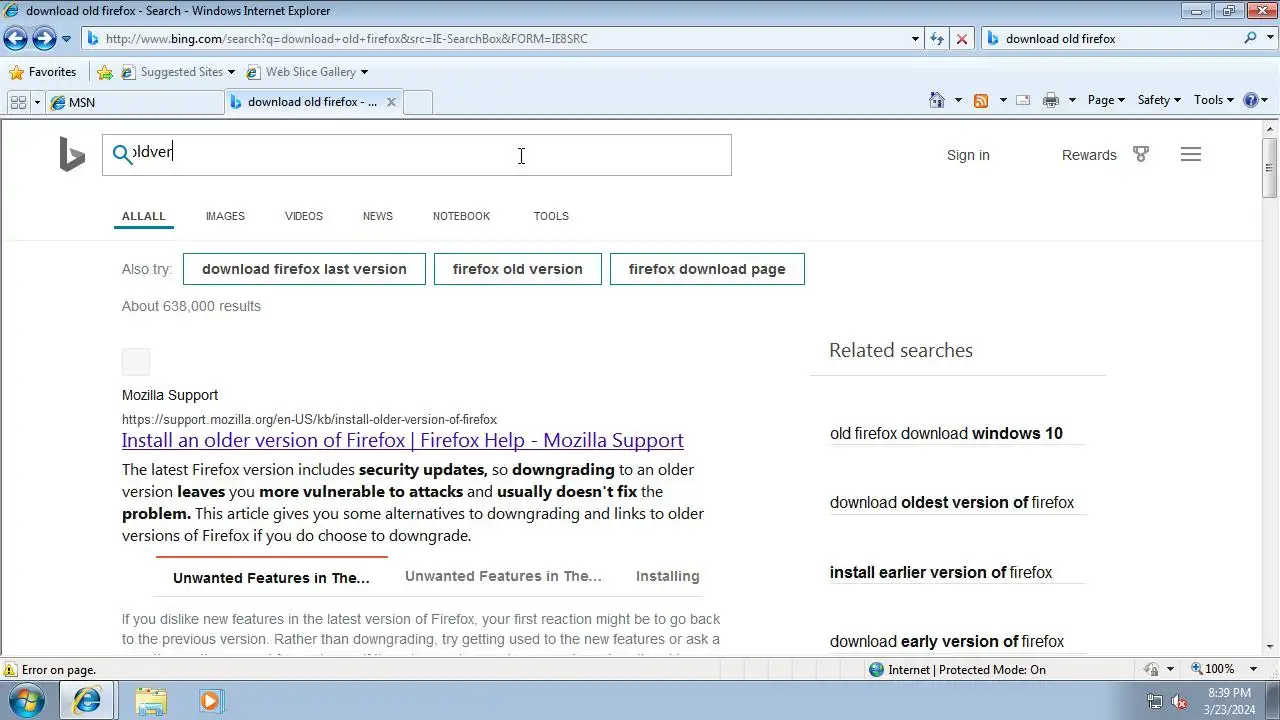Viewport: 1280px width, 720px height.
Task: Expand the feeds dropdown arrow
Action: tap(1003, 100)
